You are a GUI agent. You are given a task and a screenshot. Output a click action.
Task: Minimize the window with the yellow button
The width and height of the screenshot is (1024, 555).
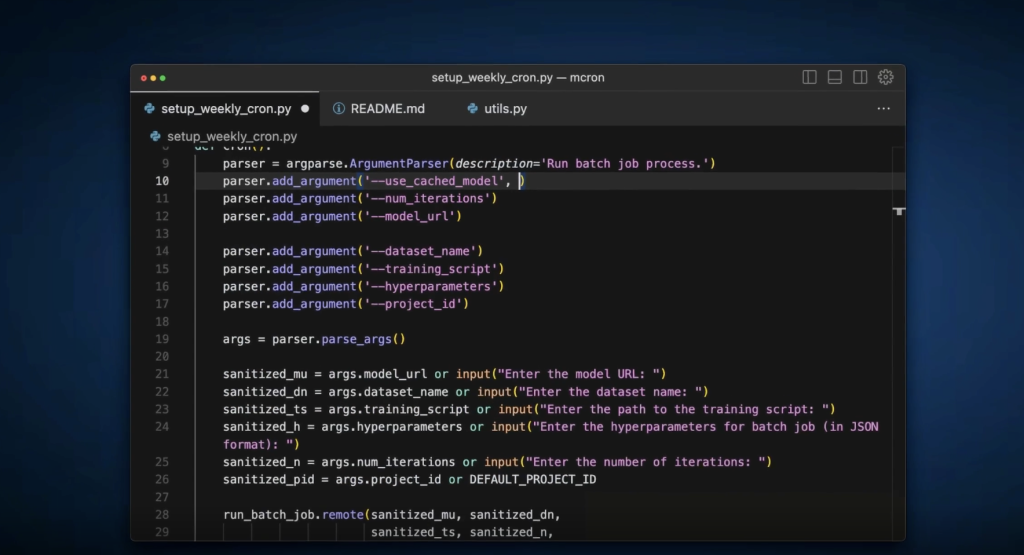point(153,78)
